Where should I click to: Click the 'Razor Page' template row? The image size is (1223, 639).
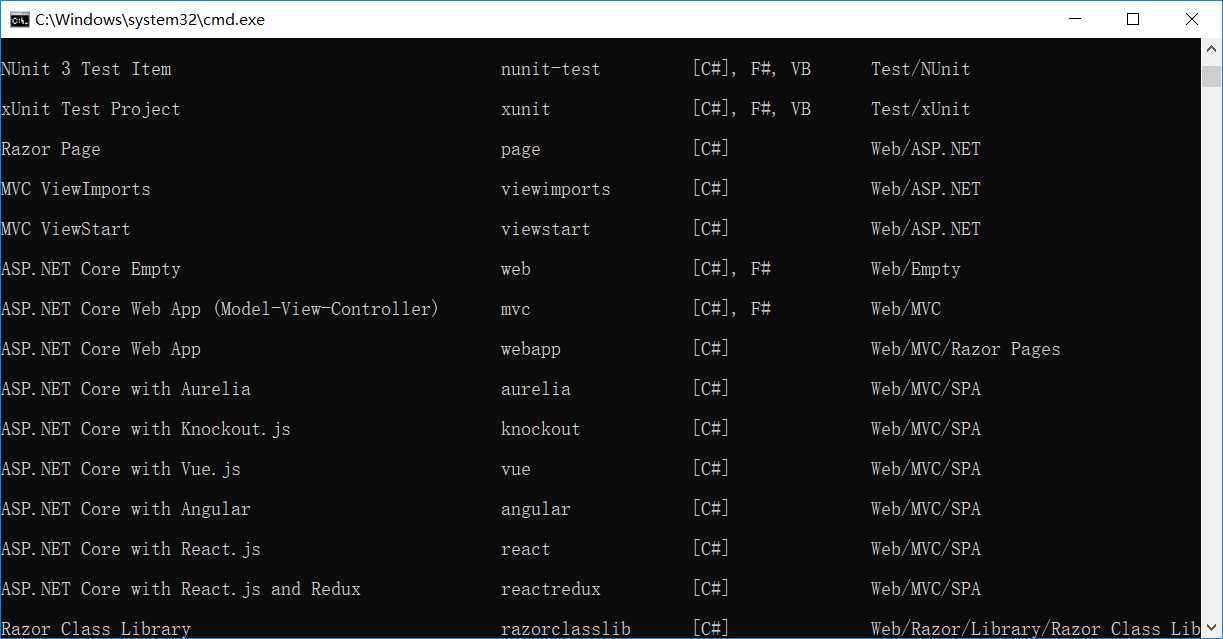(x=600, y=149)
